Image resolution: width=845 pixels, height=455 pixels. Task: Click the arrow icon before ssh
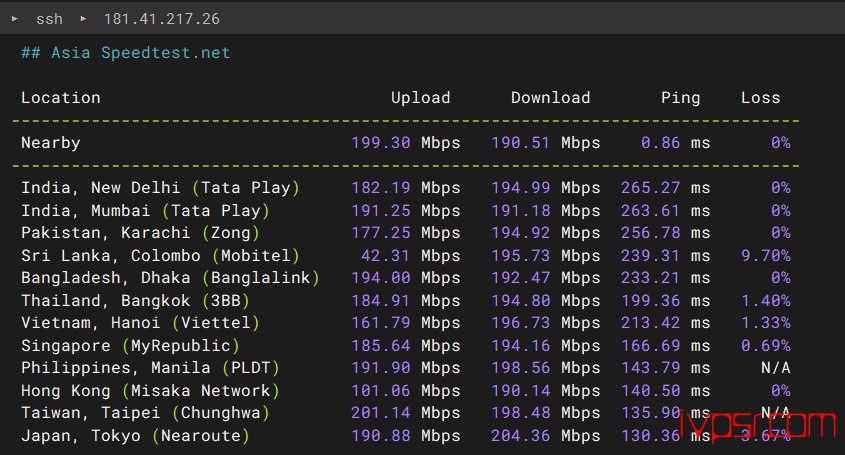[x=15, y=19]
